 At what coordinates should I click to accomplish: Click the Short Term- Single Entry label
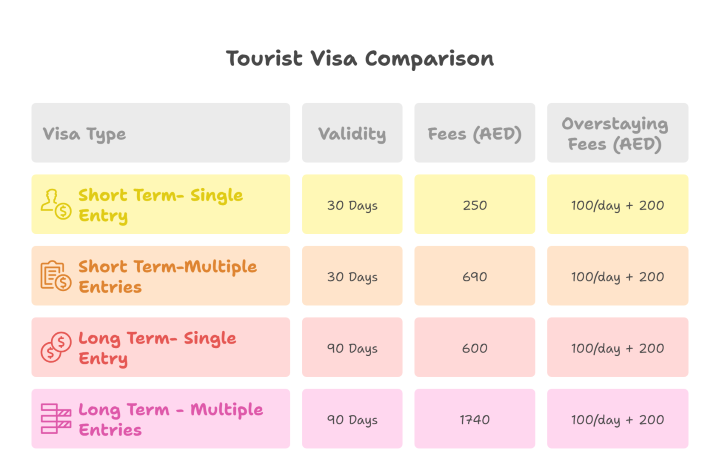(x=160, y=205)
